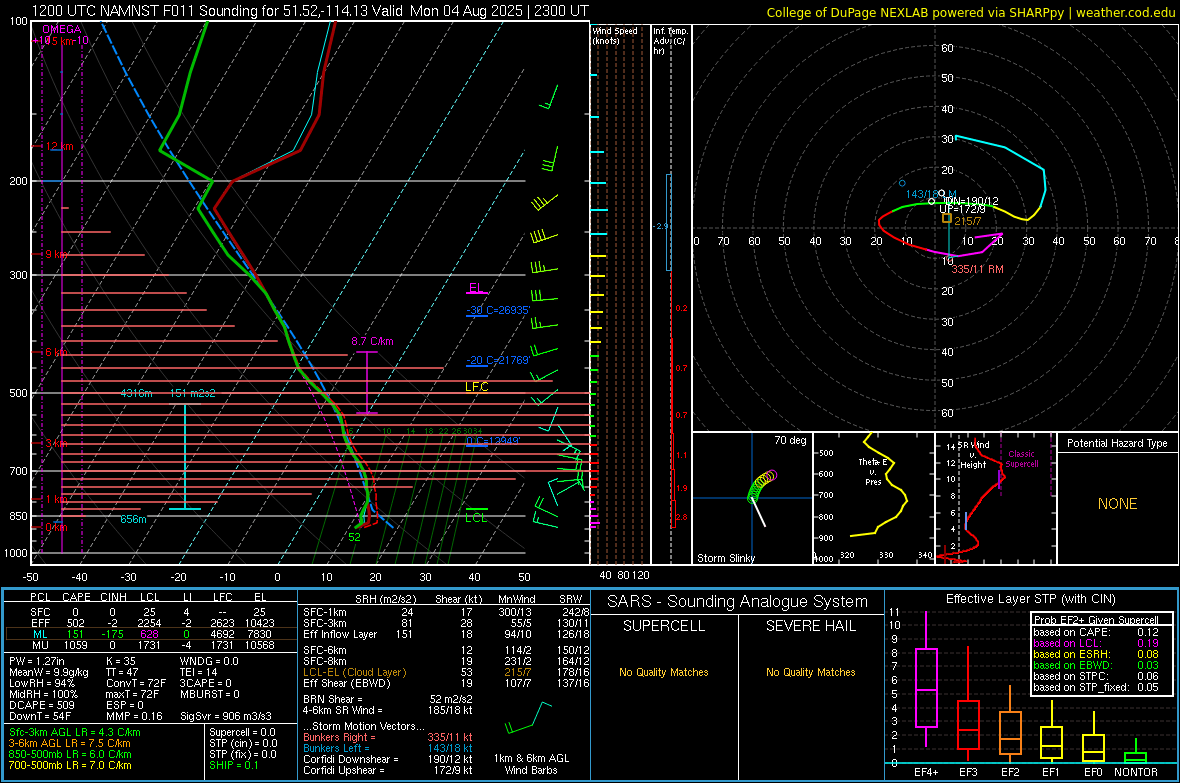Screen dimensions: 1180x783
Task: Click the magenta EL level label
Action: pos(476,288)
